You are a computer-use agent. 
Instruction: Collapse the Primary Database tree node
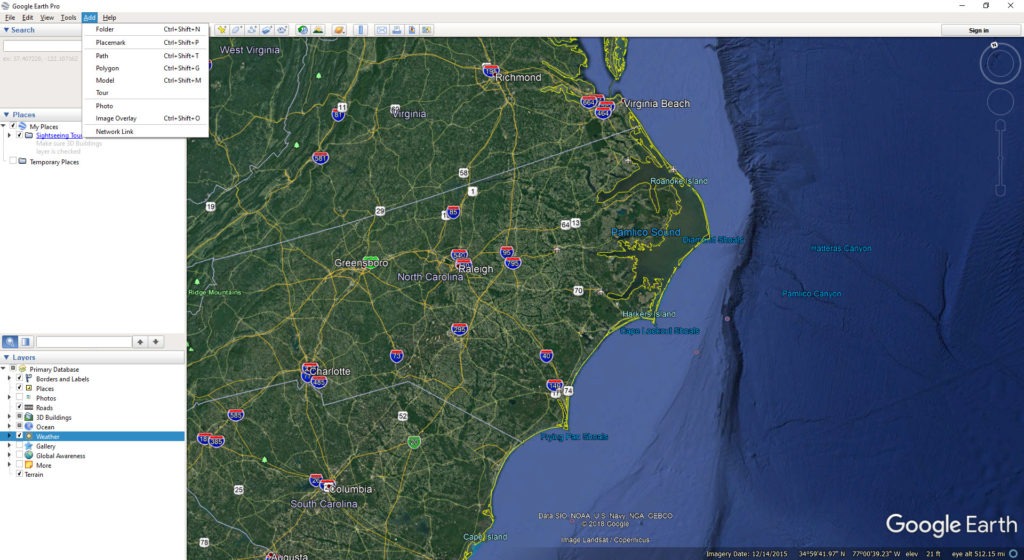point(3,369)
